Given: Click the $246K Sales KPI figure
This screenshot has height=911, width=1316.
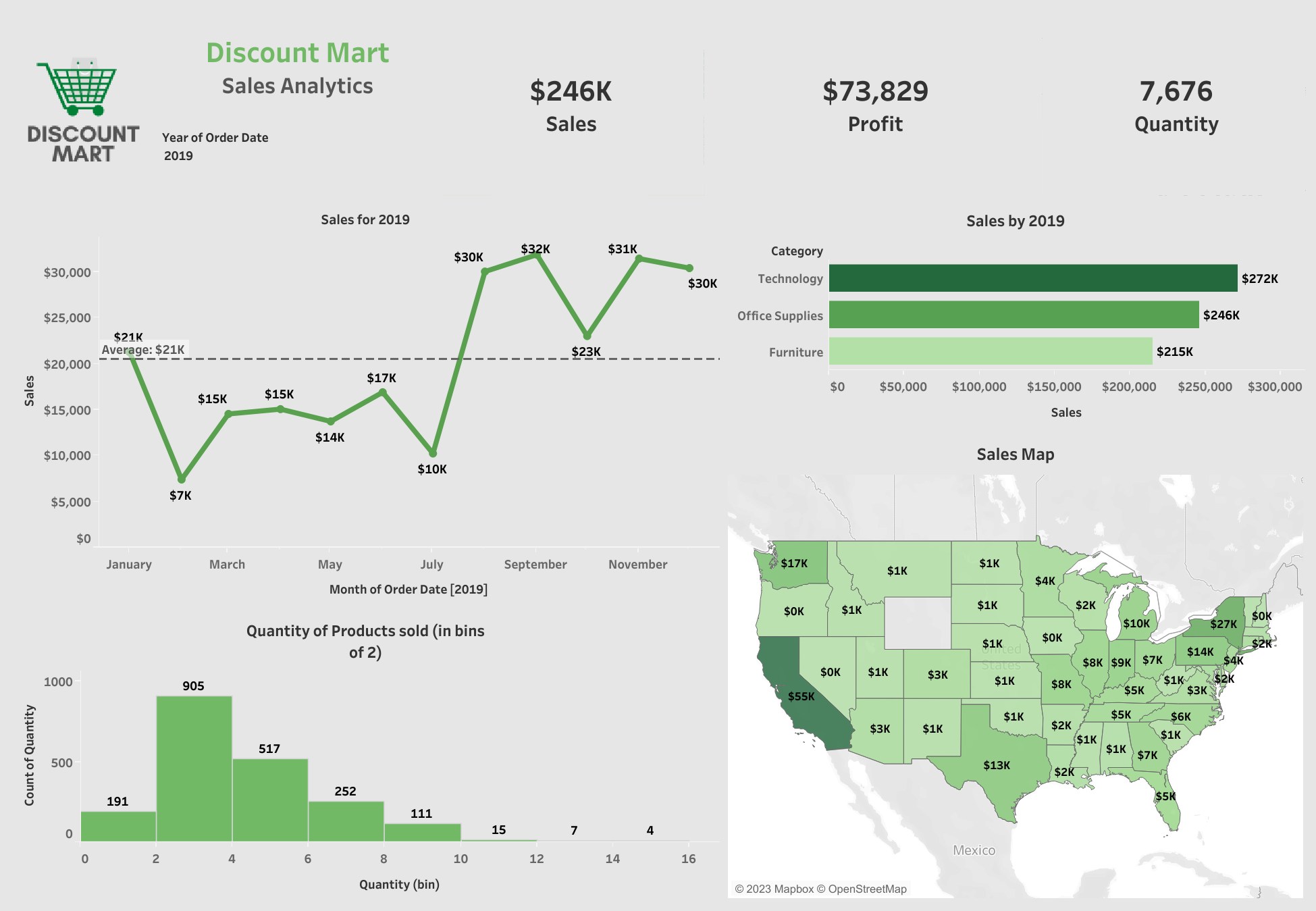Looking at the screenshot, I should coord(571,92).
